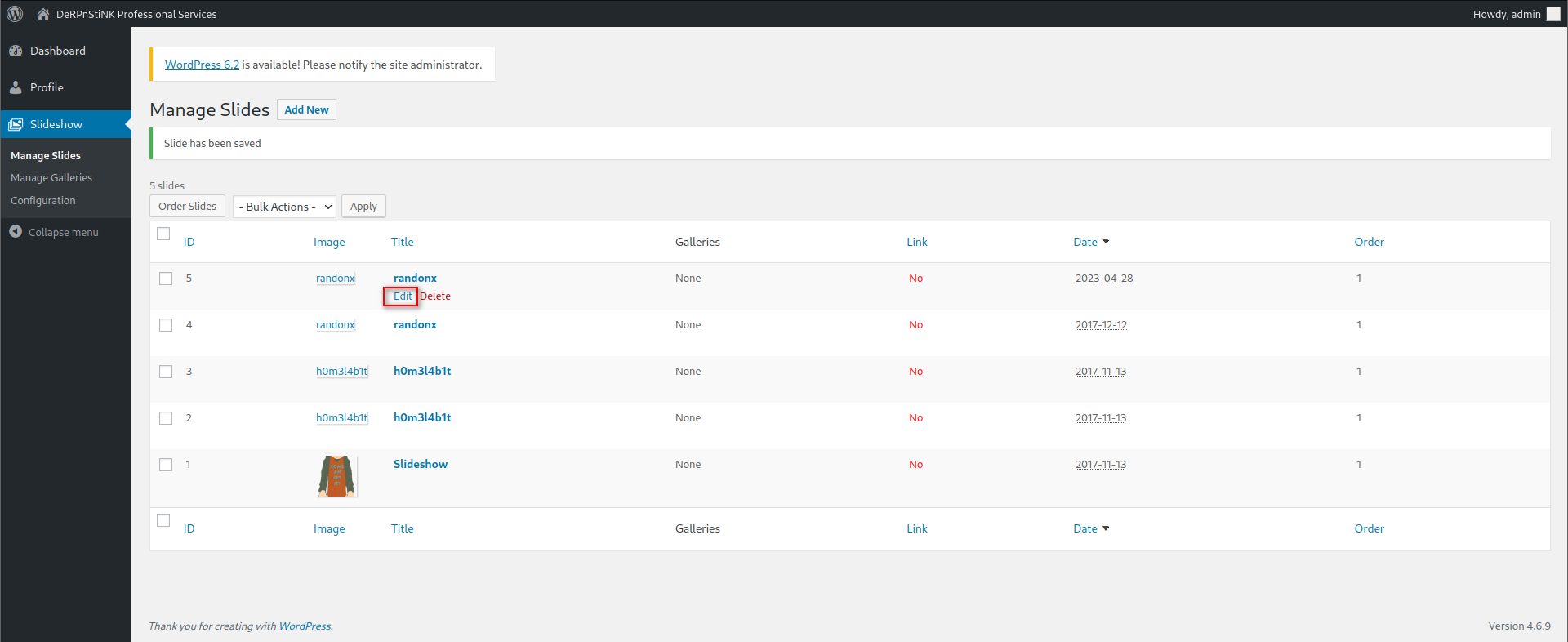Image resolution: width=1568 pixels, height=642 pixels.
Task: Open the Slideshow sidebar menu
Action: click(x=65, y=124)
